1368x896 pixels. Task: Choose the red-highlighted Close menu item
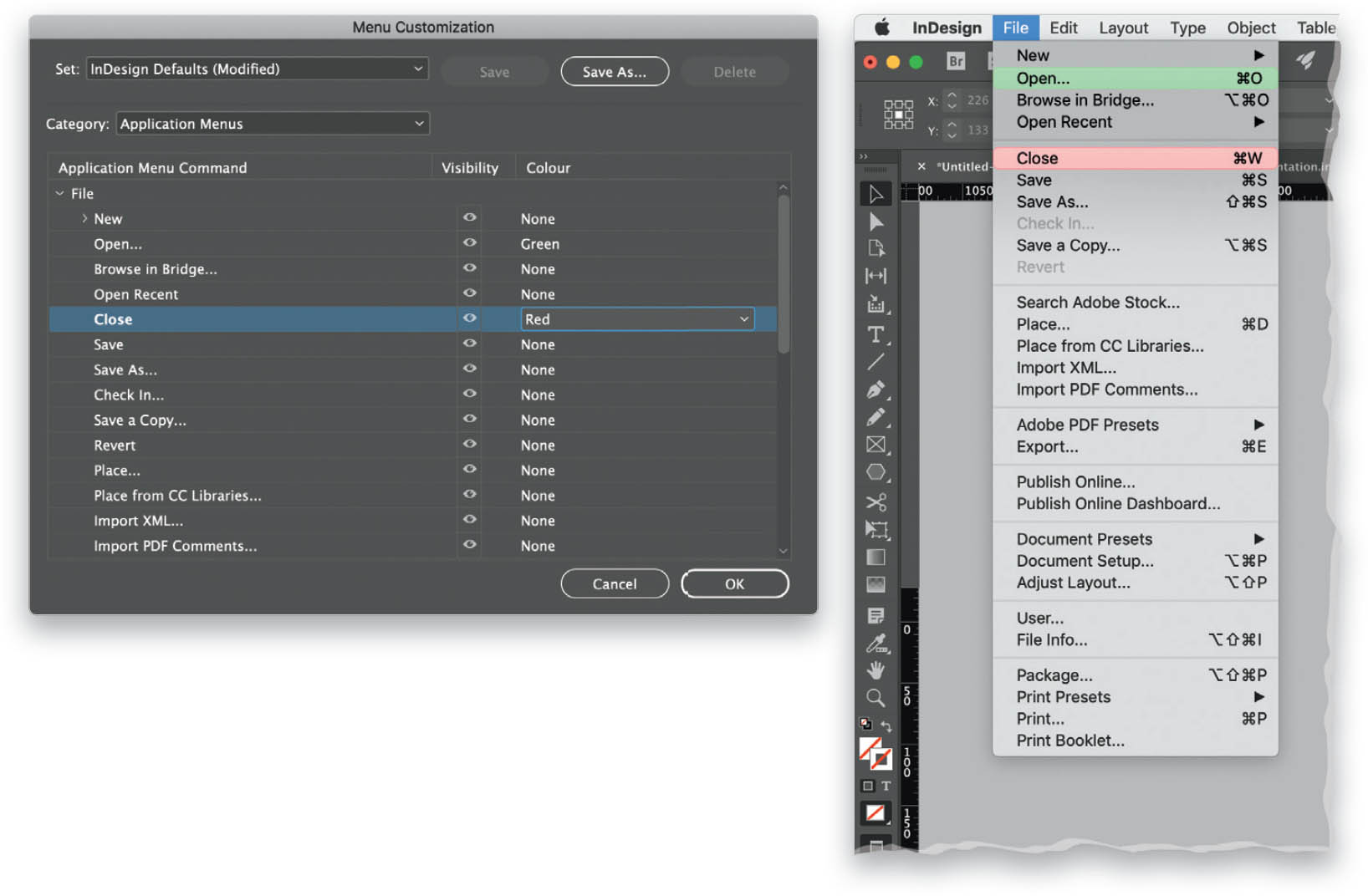pos(1135,158)
